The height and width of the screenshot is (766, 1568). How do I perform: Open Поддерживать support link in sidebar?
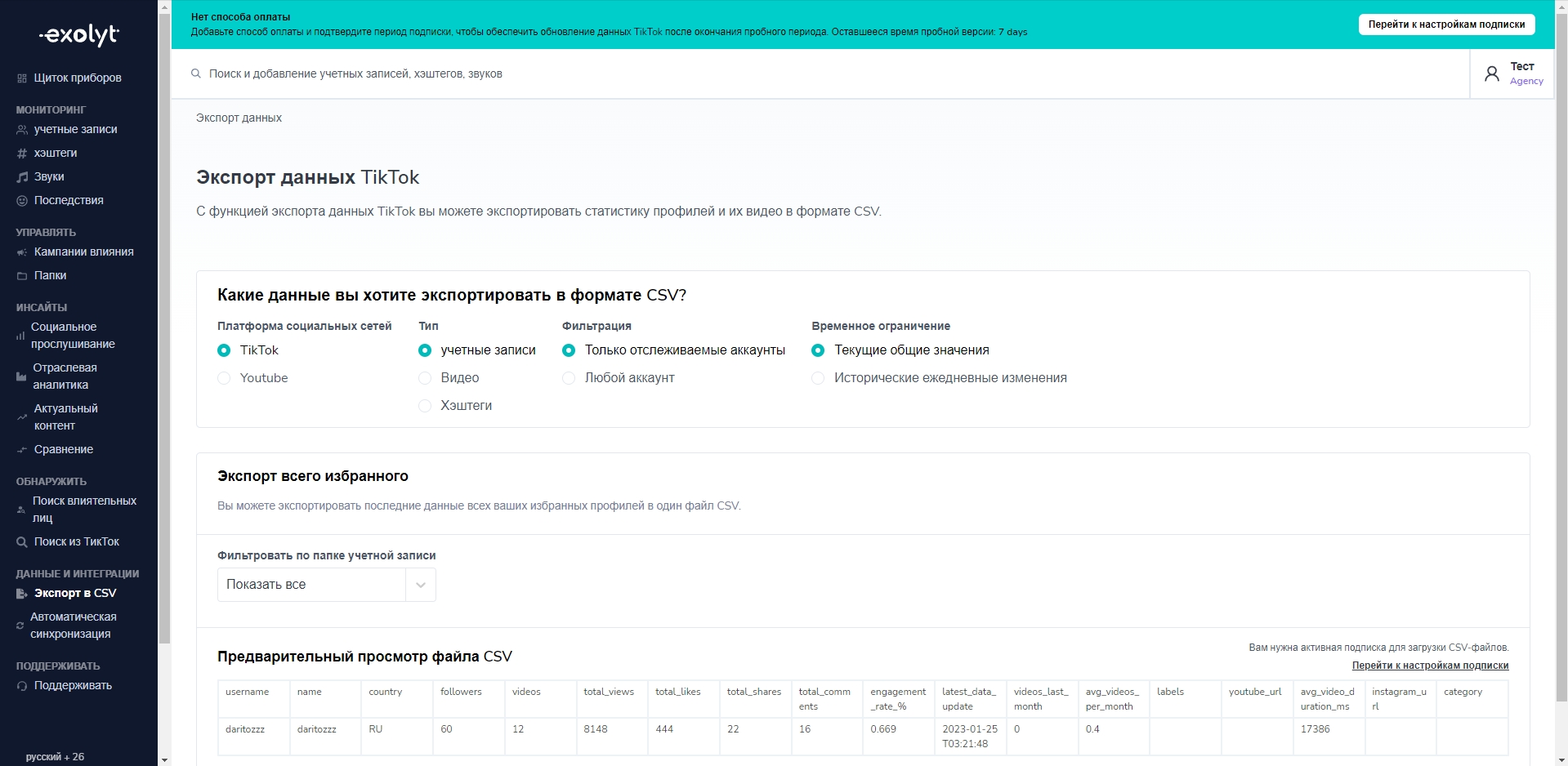[74, 686]
